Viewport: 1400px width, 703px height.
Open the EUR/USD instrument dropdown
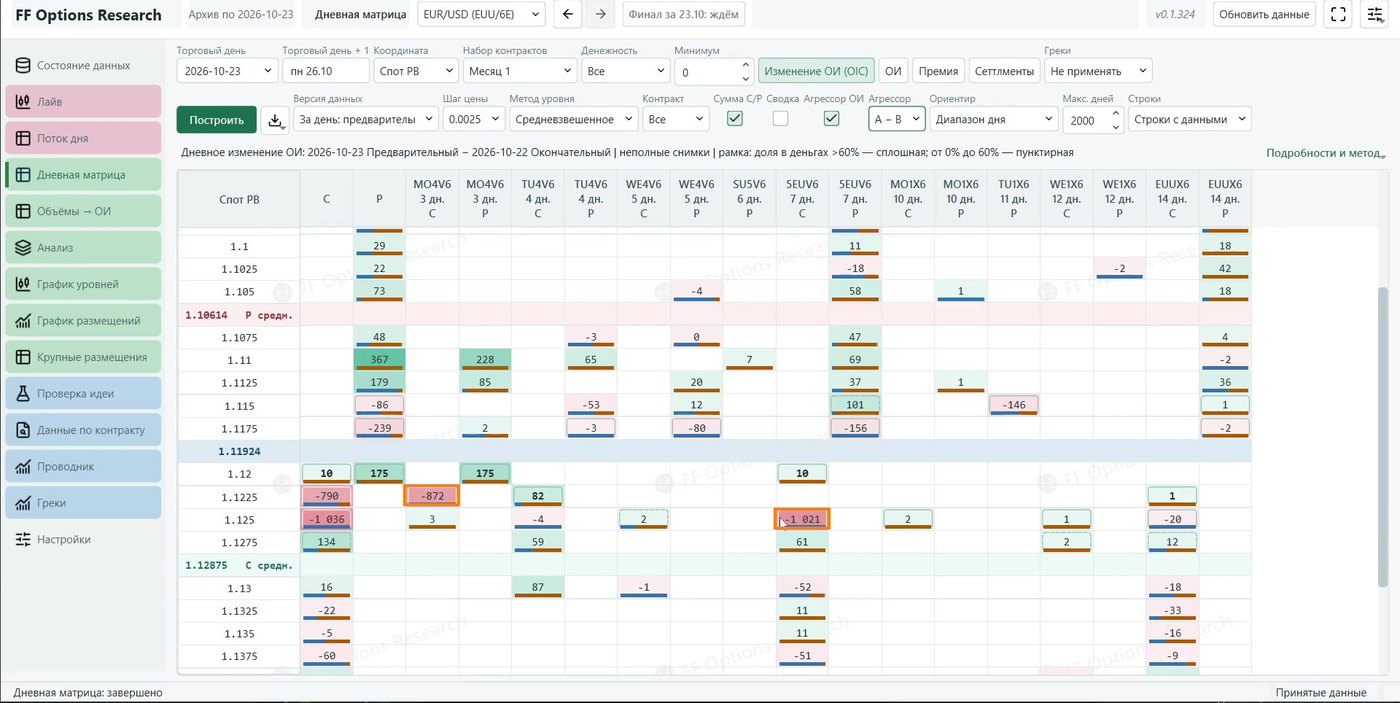480,14
